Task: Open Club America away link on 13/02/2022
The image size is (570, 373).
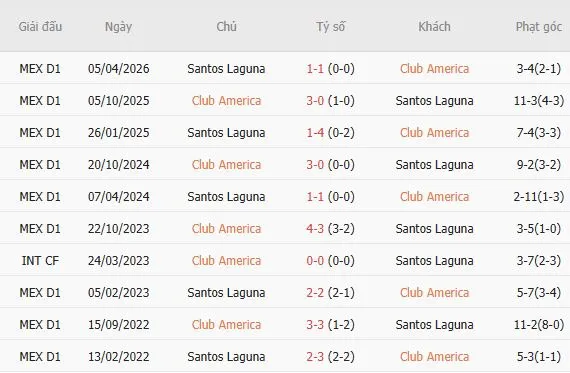Action: coord(434,357)
